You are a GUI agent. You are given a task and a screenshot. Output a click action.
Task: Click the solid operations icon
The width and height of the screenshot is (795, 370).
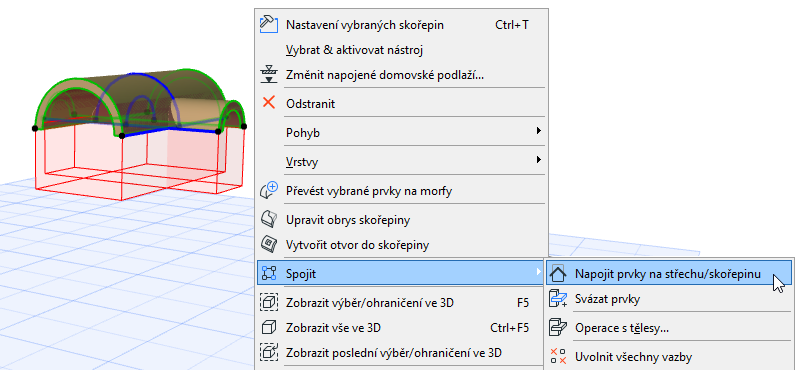click(x=558, y=327)
